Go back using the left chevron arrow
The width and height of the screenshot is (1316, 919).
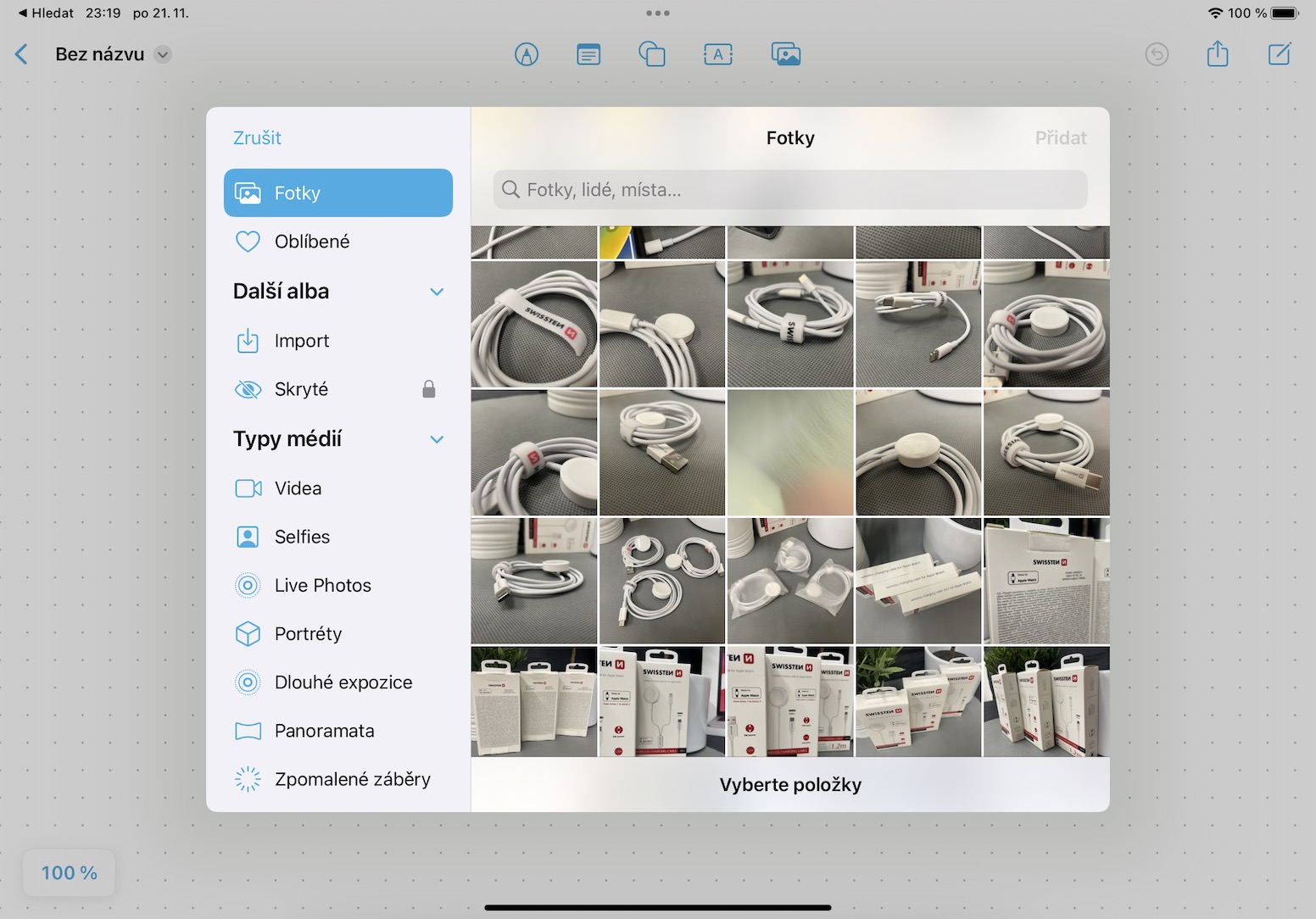[x=22, y=54]
